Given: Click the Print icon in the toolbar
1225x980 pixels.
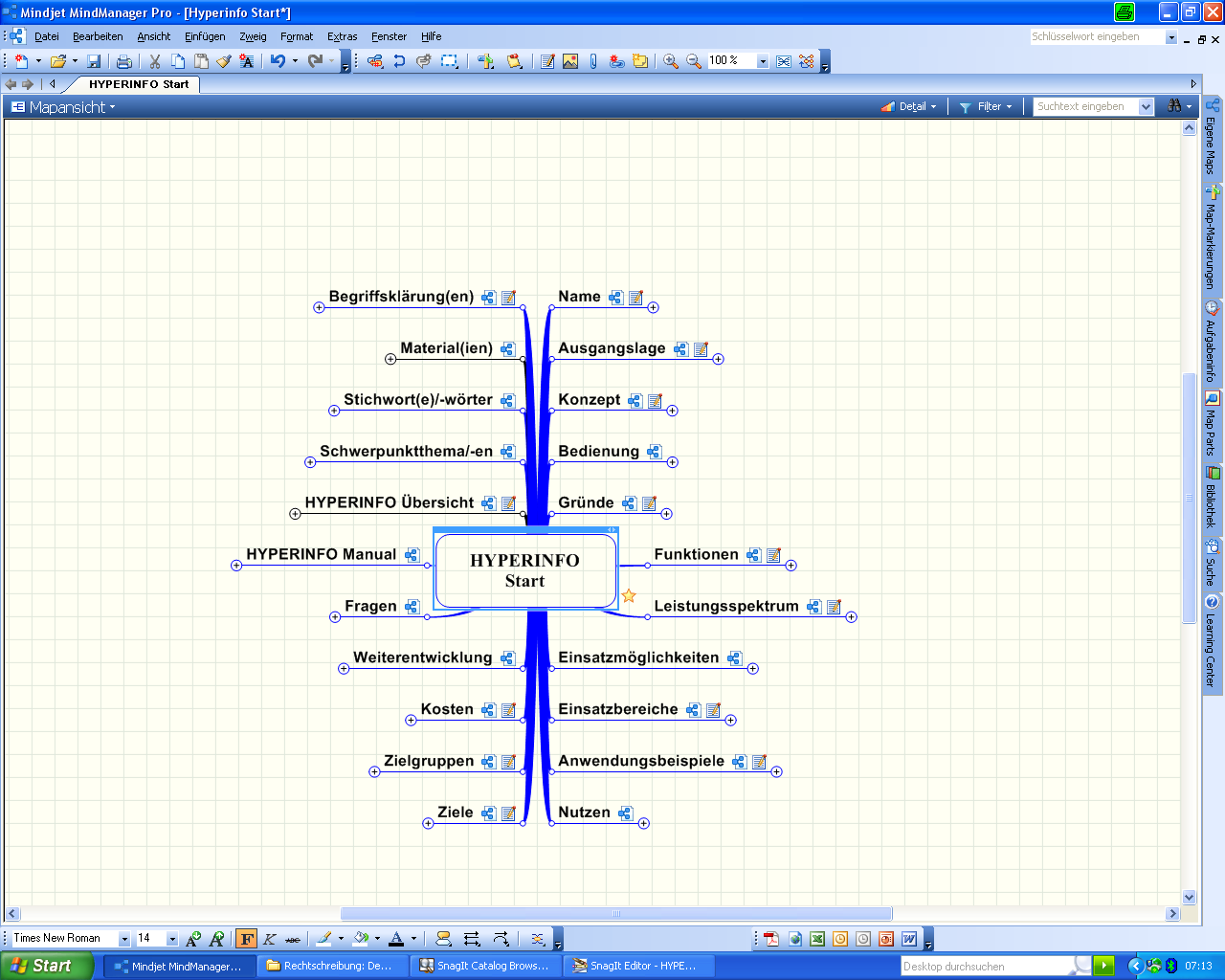Looking at the screenshot, I should tap(123, 61).
